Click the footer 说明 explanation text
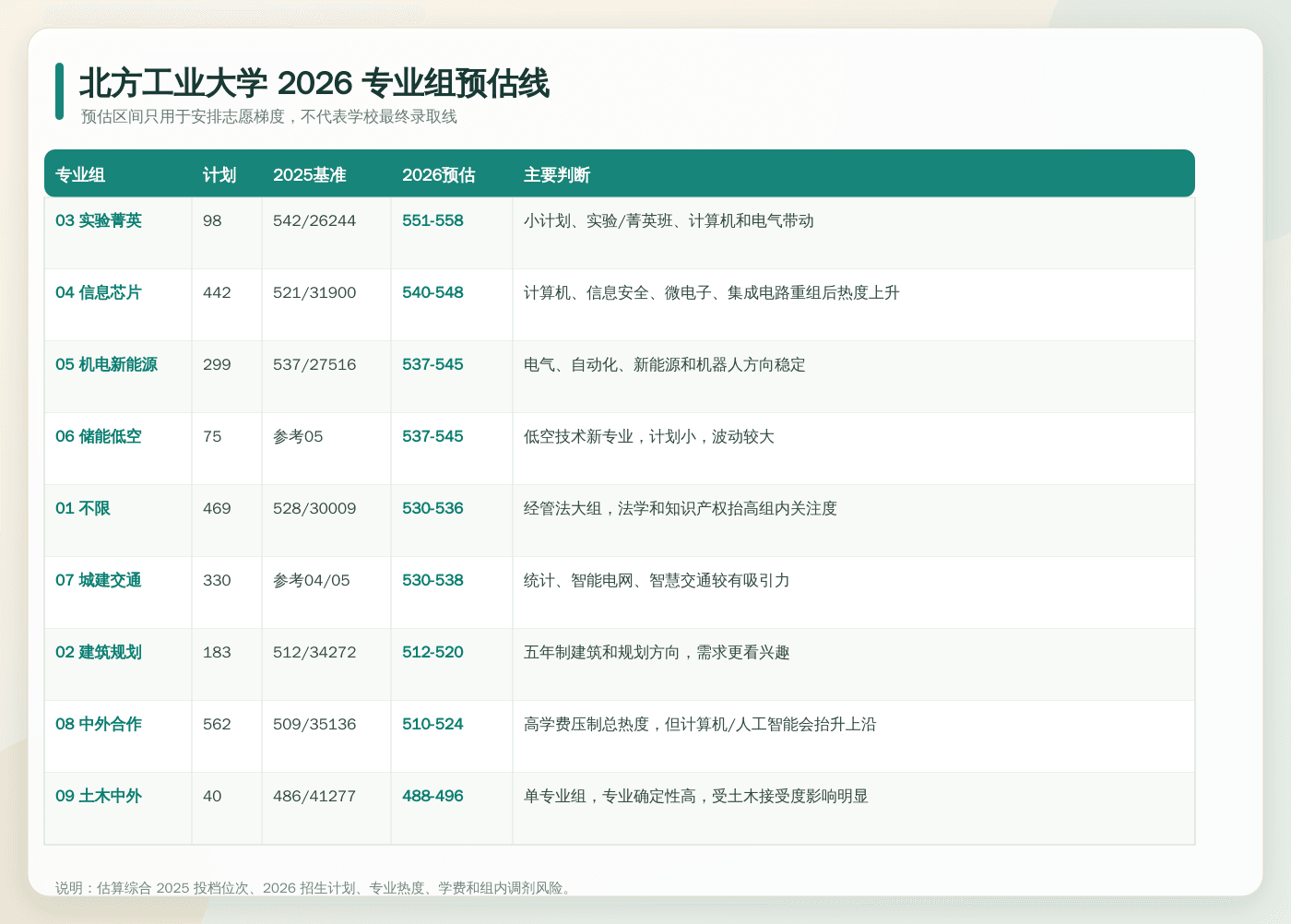Image resolution: width=1291 pixels, height=924 pixels. pyautogui.click(x=315, y=888)
